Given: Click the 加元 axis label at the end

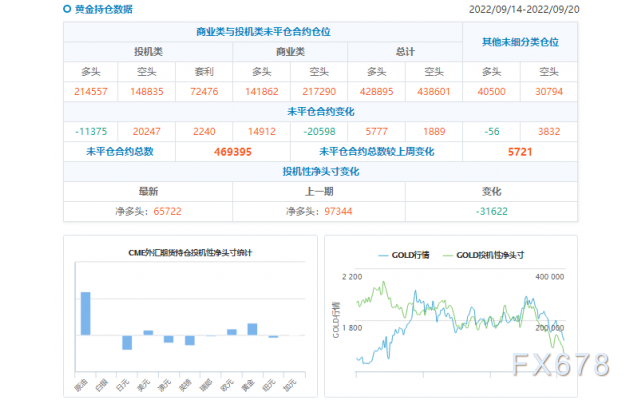Looking at the screenshot, I should click(289, 384).
